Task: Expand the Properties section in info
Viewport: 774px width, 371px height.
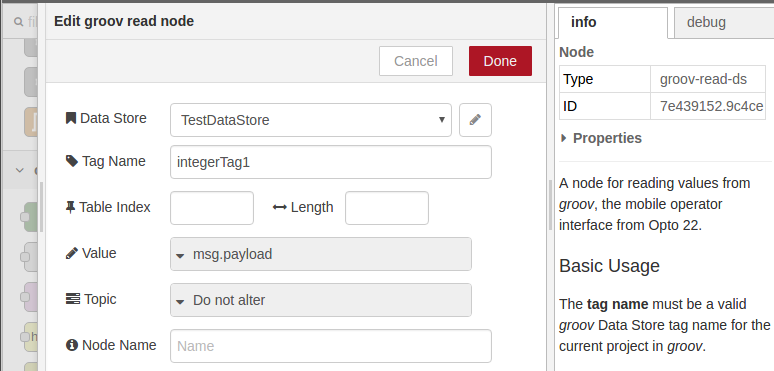Action: tap(601, 138)
